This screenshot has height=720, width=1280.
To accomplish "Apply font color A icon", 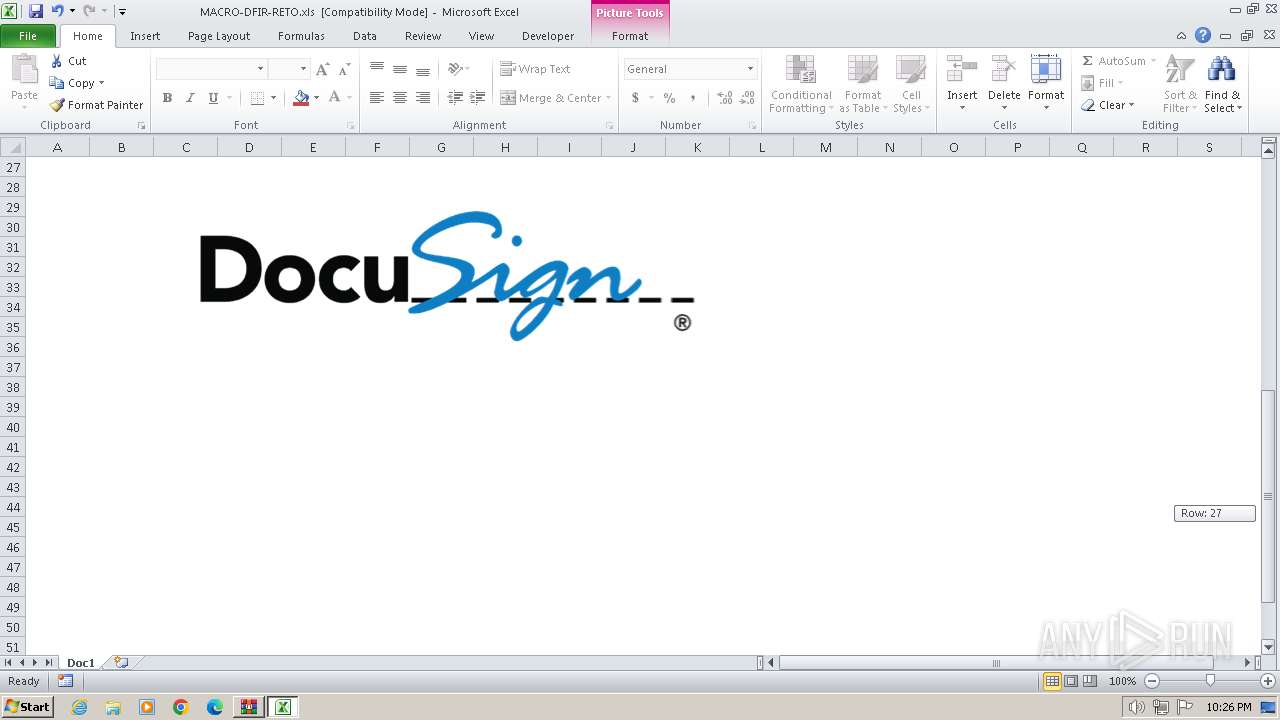I will pyautogui.click(x=334, y=98).
